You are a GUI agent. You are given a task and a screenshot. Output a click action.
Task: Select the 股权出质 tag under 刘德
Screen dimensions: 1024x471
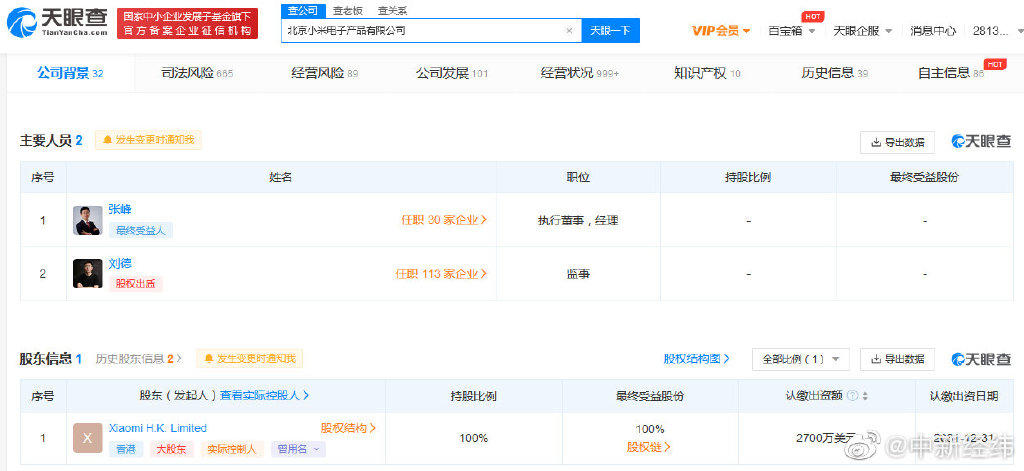tap(135, 284)
